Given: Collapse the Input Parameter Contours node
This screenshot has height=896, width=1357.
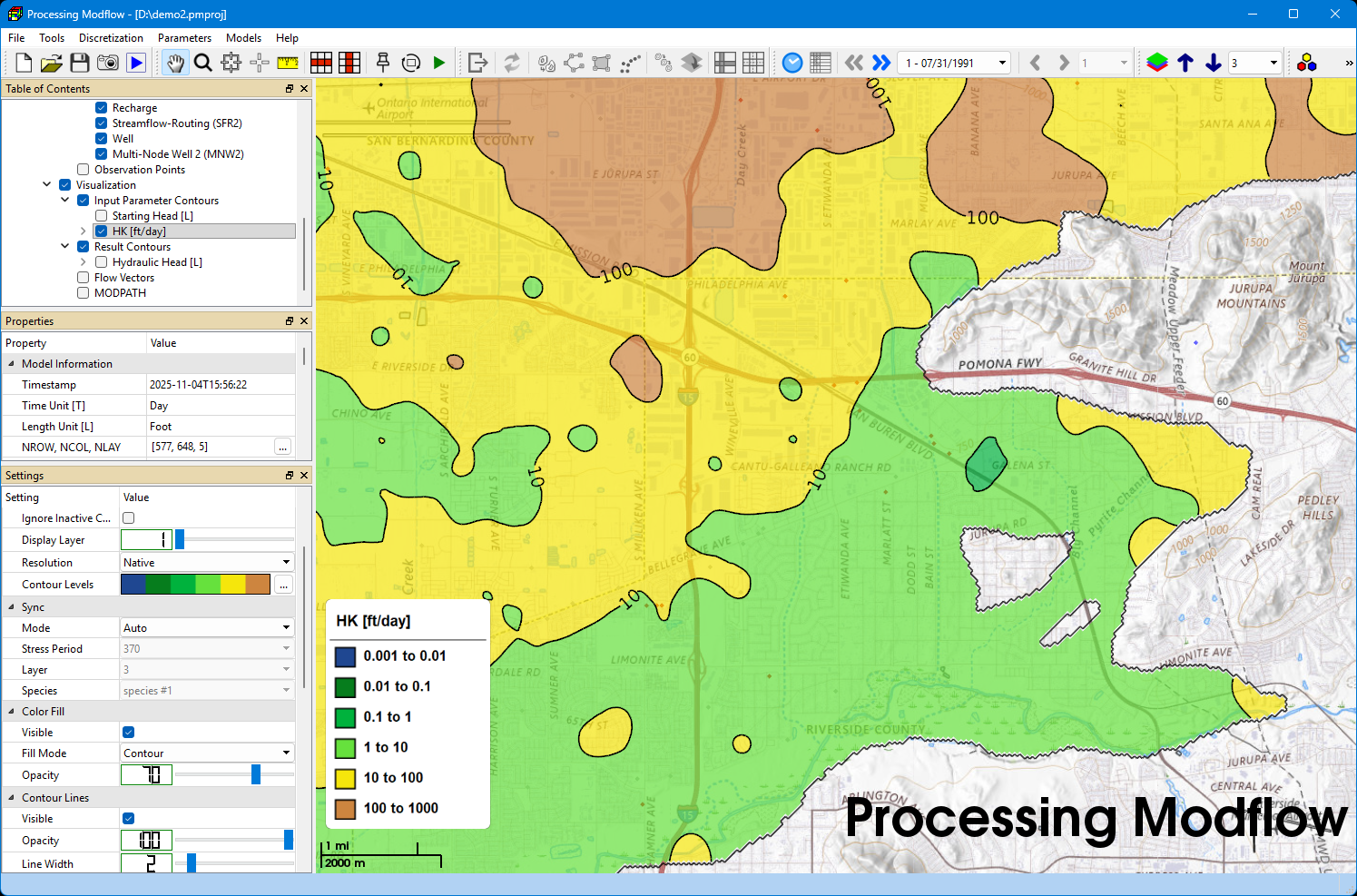Looking at the screenshot, I should point(65,201).
